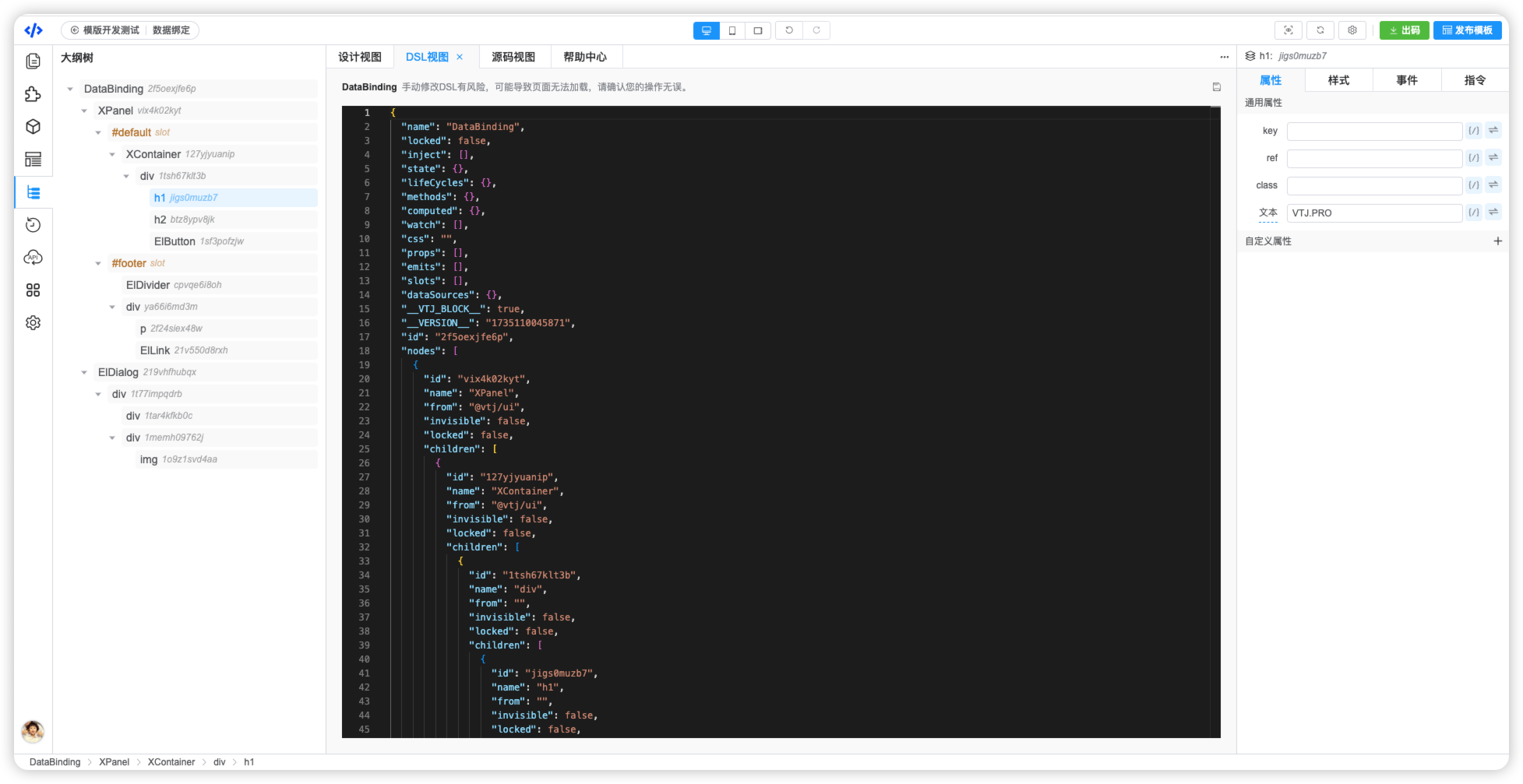Click the save icon above DSL editor
Viewport: 1523px width, 784px height.
point(1216,87)
